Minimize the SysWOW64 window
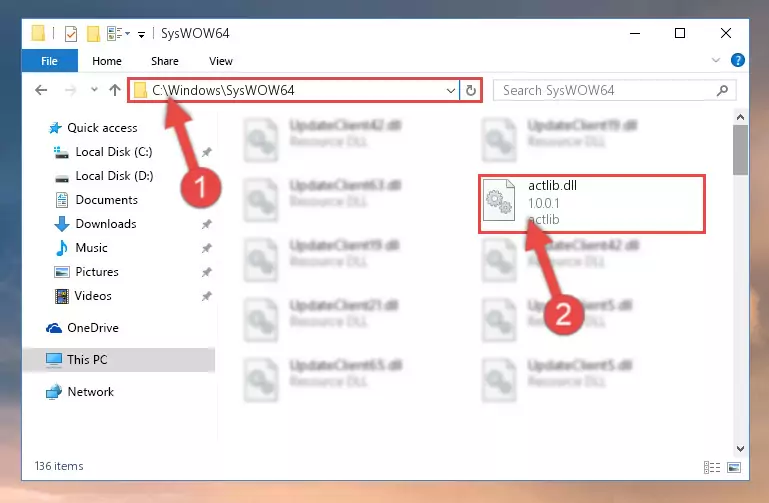The width and height of the screenshot is (769, 503). [635, 33]
